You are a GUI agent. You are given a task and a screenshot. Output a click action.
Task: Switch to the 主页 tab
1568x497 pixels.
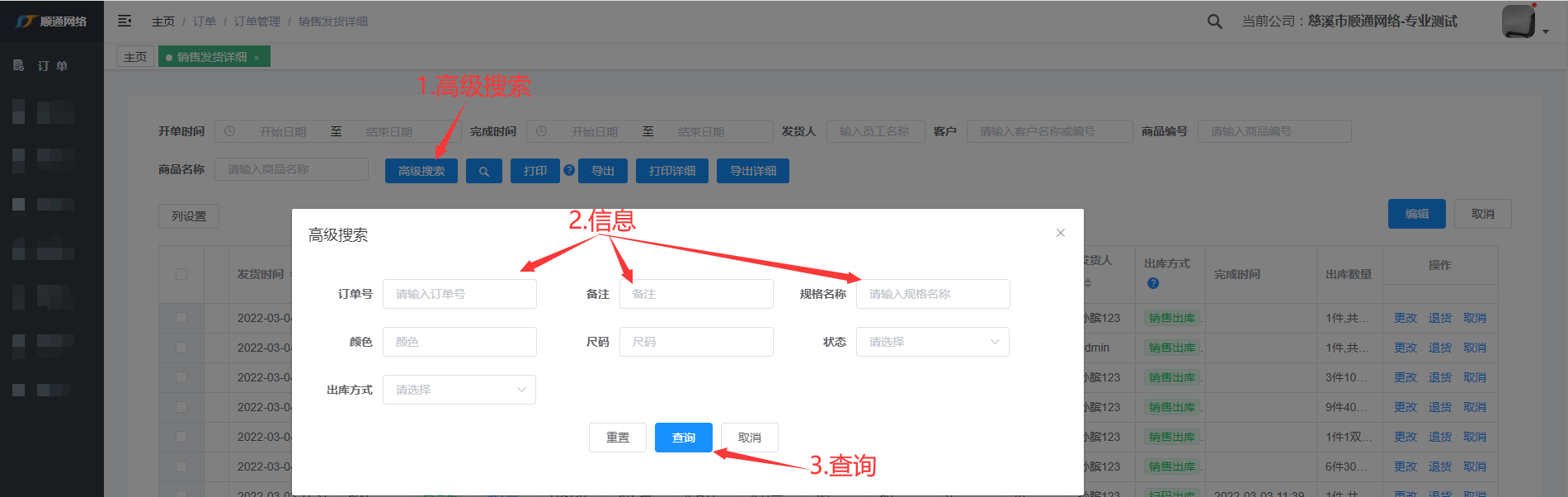[x=135, y=57]
